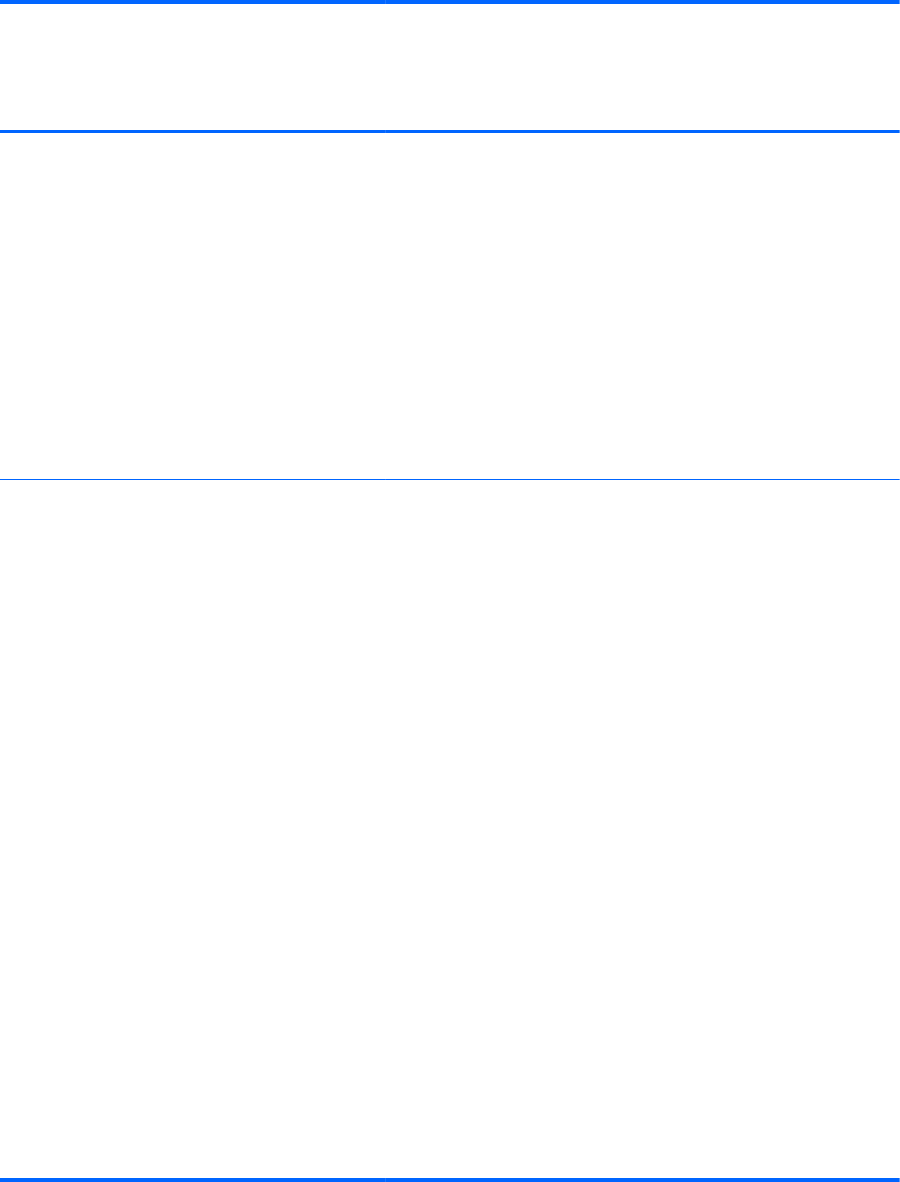Click the empty header cell in left column
900x1182 pixels.
pos(192,67)
